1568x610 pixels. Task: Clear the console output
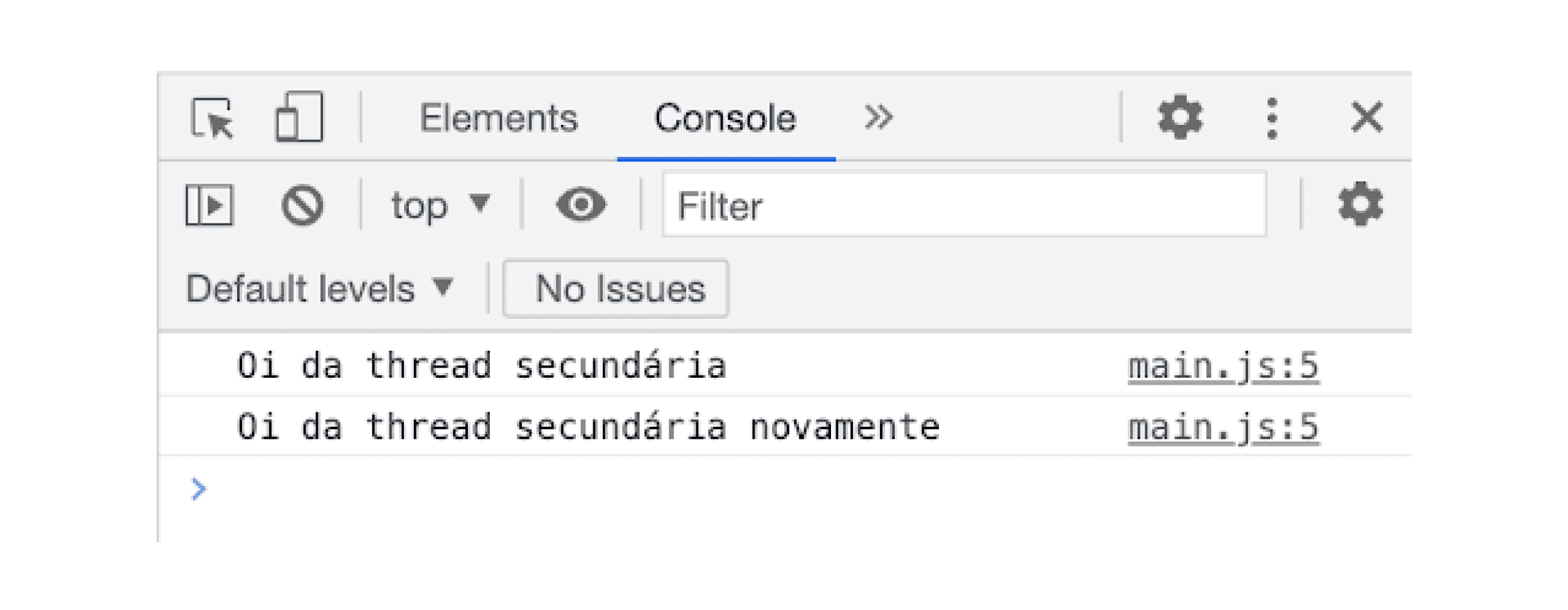pos(302,205)
